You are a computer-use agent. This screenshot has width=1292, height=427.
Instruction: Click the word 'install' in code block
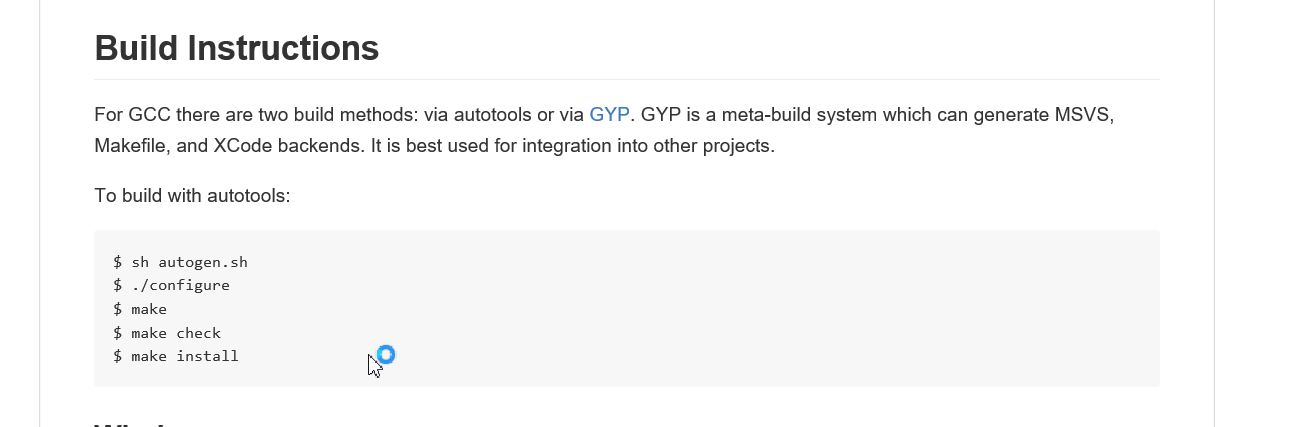click(207, 356)
